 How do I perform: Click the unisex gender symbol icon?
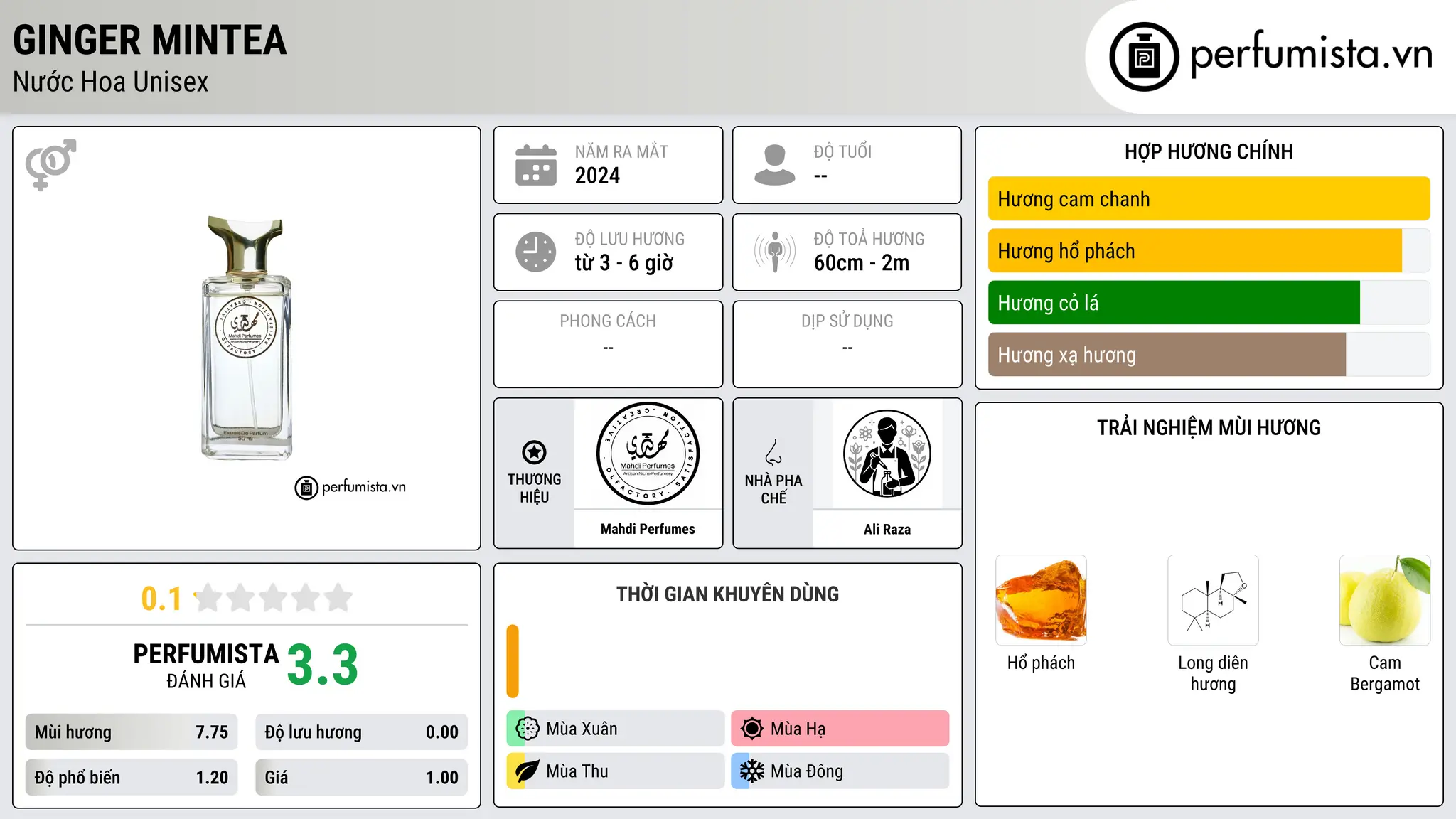click(x=50, y=165)
